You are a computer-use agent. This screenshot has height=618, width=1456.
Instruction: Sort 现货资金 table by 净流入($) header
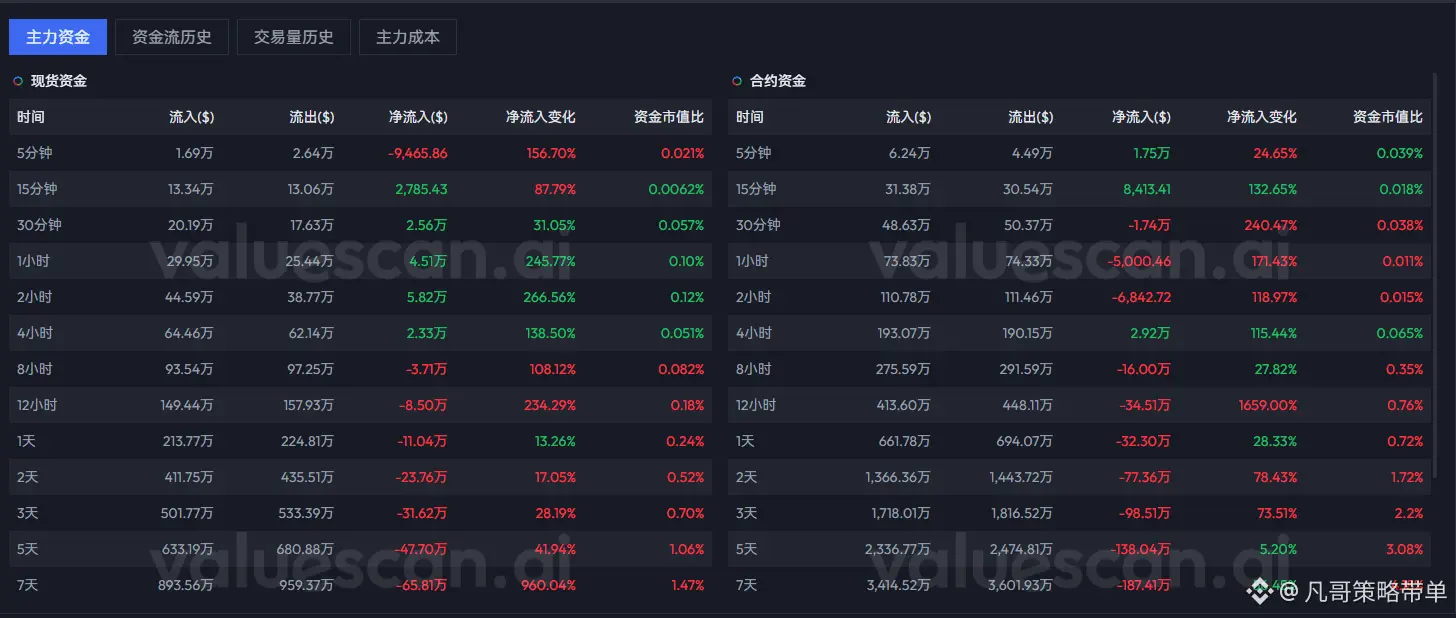(x=418, y=117)
